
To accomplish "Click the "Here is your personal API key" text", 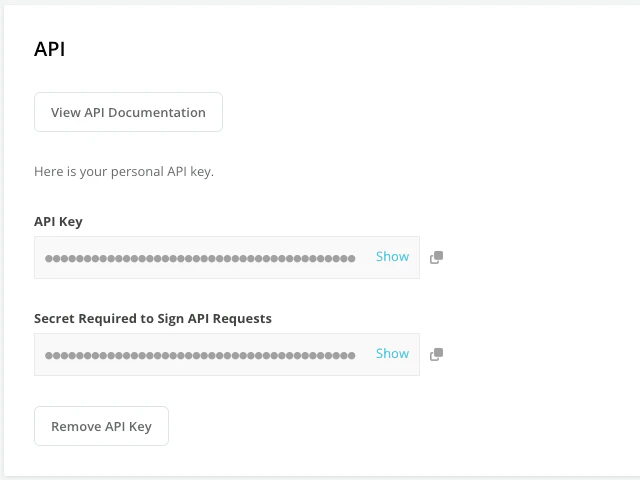I will [x=124, y=171].
